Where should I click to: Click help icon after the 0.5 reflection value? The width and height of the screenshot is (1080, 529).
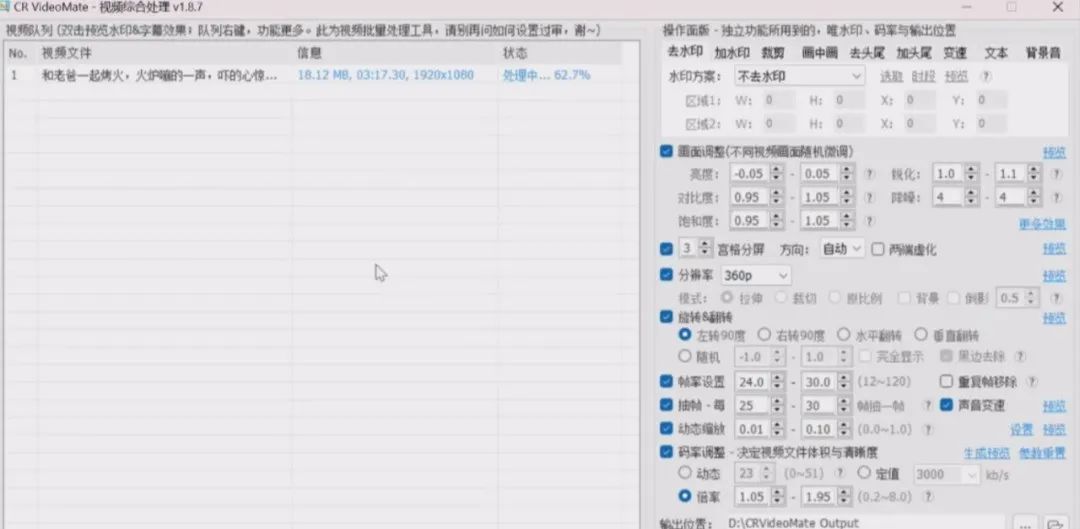click(x=1056, y=298)
